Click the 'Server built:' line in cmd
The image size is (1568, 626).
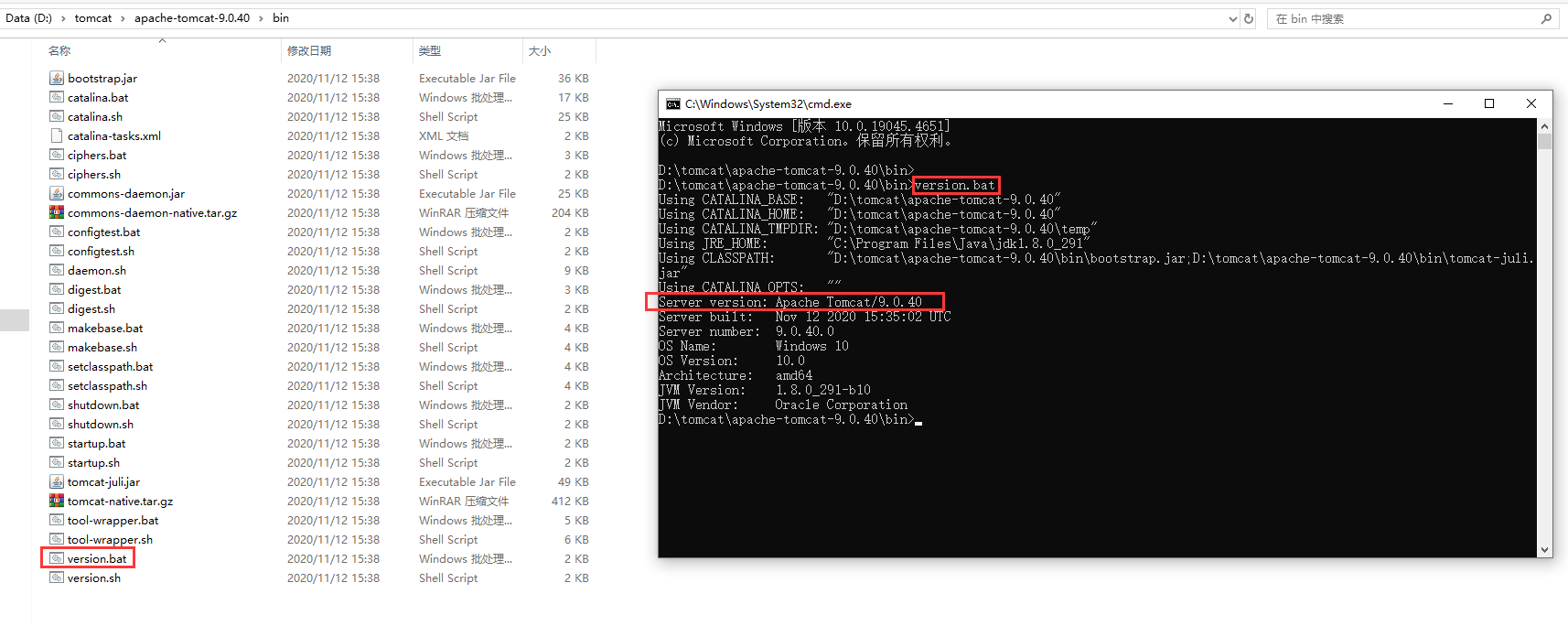point(805,317)
